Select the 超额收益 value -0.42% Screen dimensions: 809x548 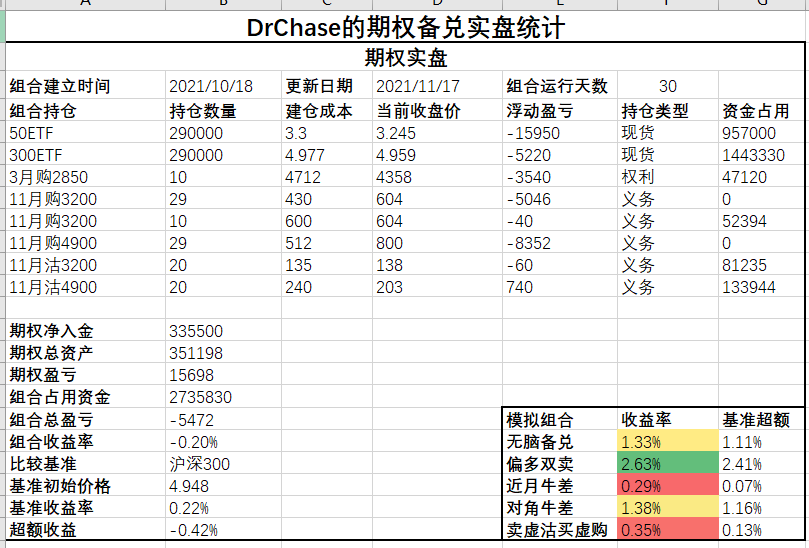point(223,530)
